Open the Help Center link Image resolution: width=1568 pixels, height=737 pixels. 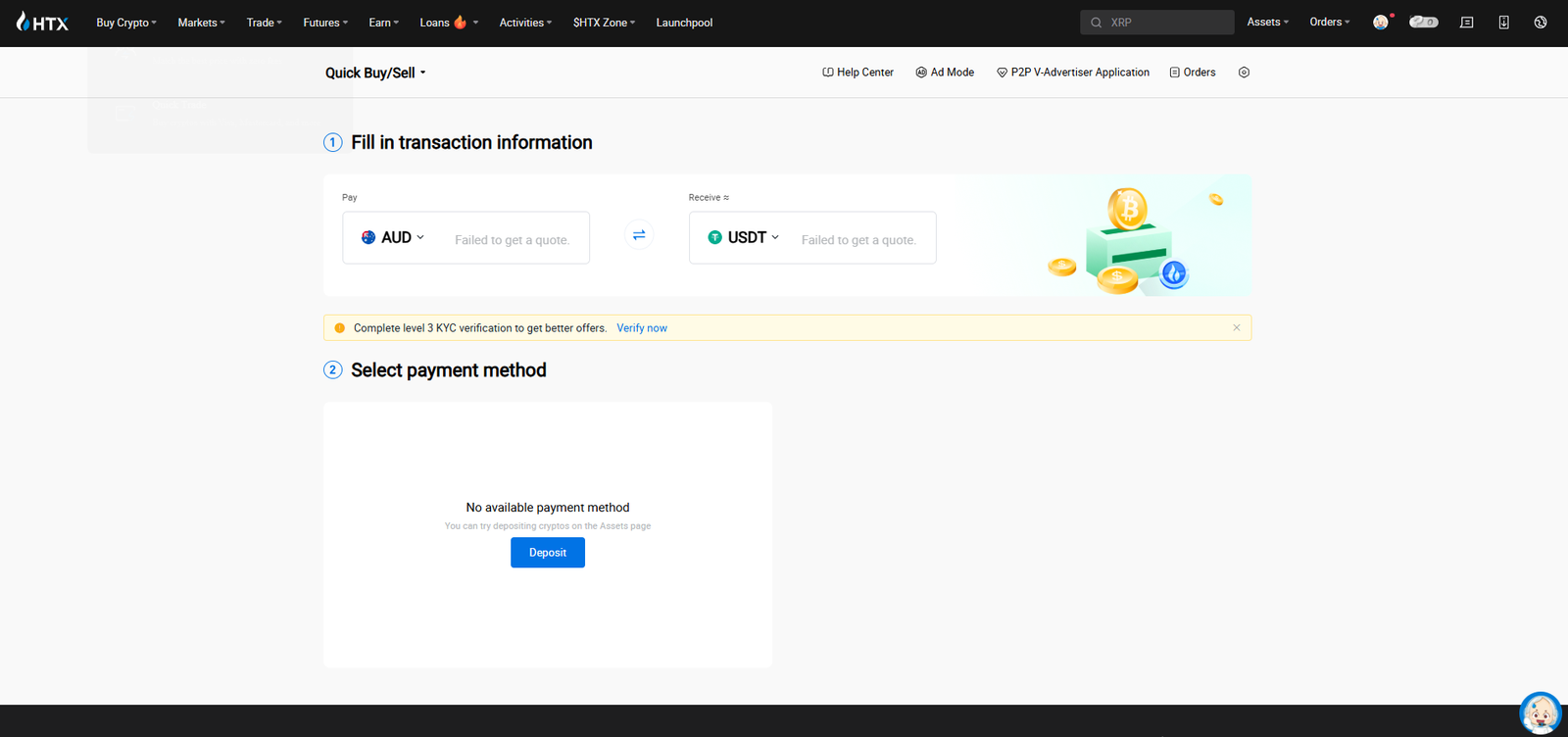[x=857, y=73]
